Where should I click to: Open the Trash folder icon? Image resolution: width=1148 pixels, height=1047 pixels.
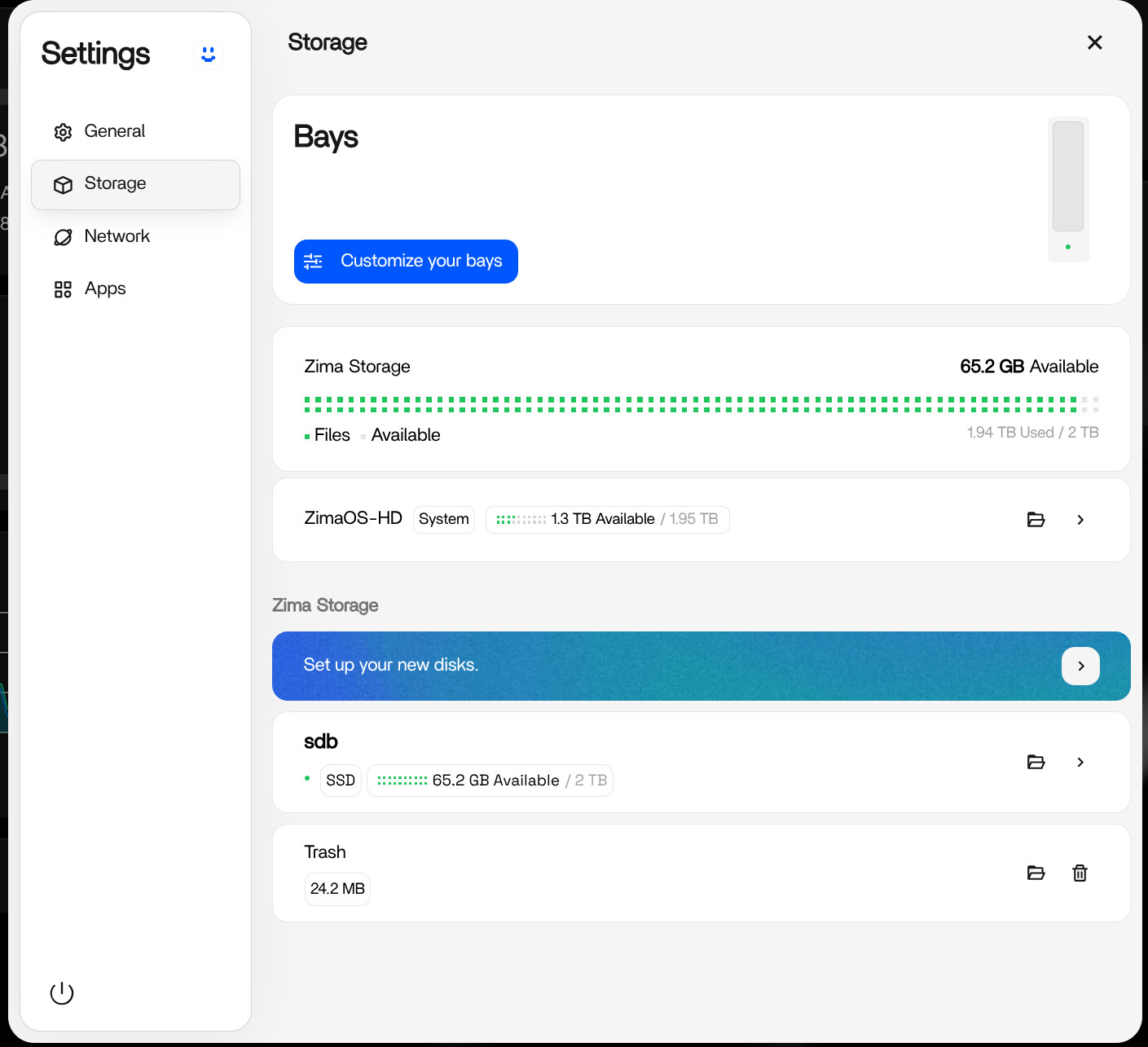tap(1036, 873)
